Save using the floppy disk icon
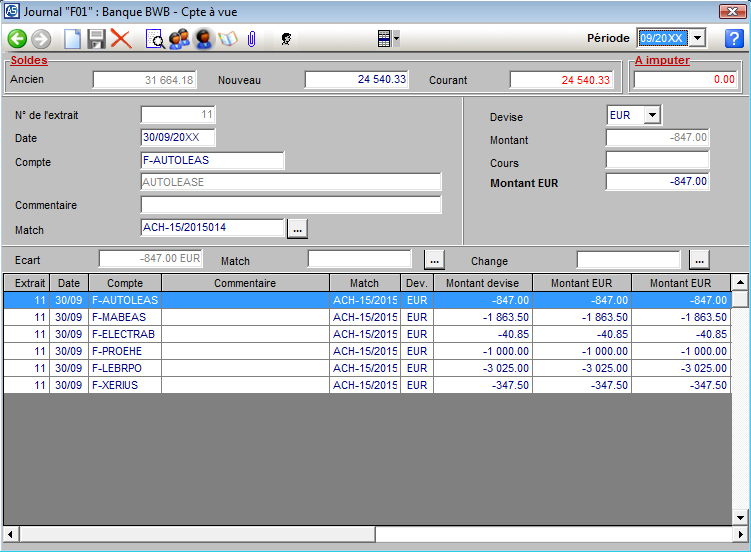Viewport: 751px width, 552px height. coord(97,39)
